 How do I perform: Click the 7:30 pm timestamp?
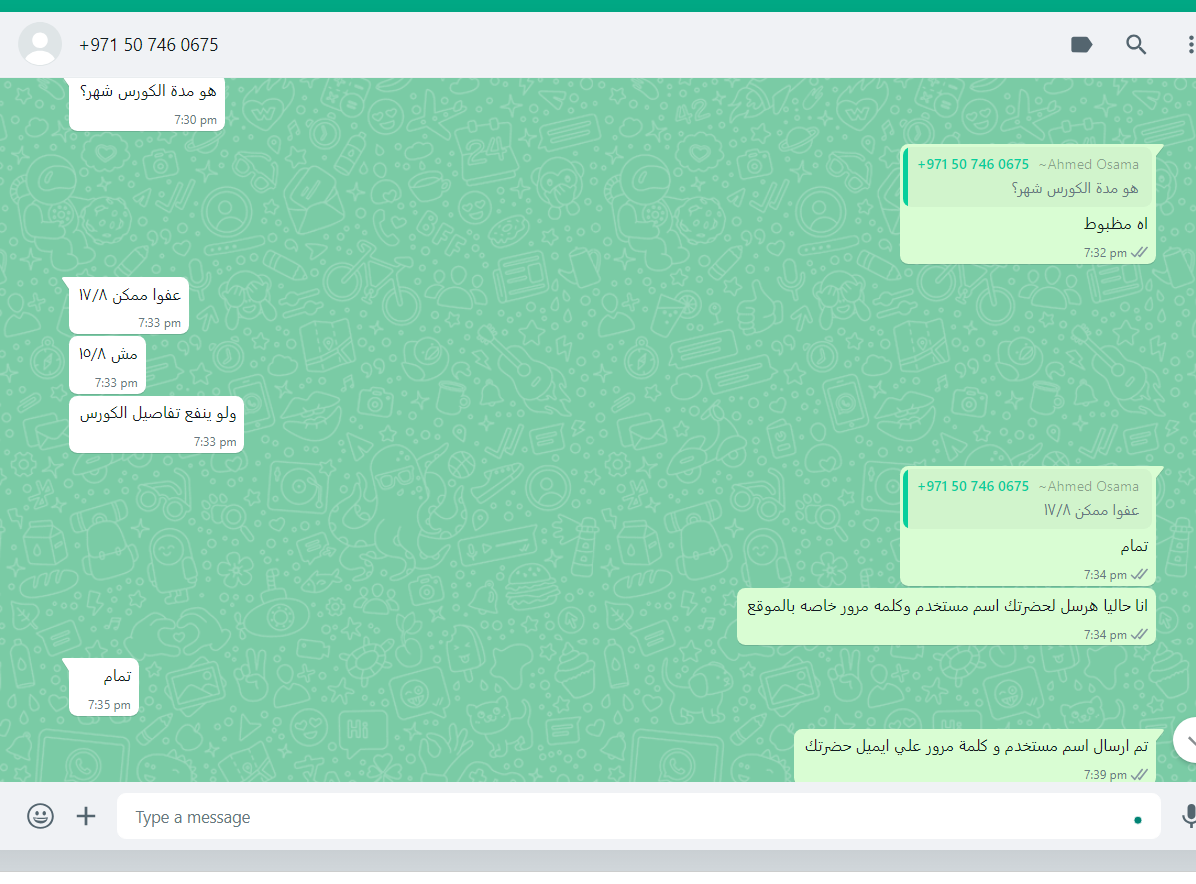pos(195,120)
